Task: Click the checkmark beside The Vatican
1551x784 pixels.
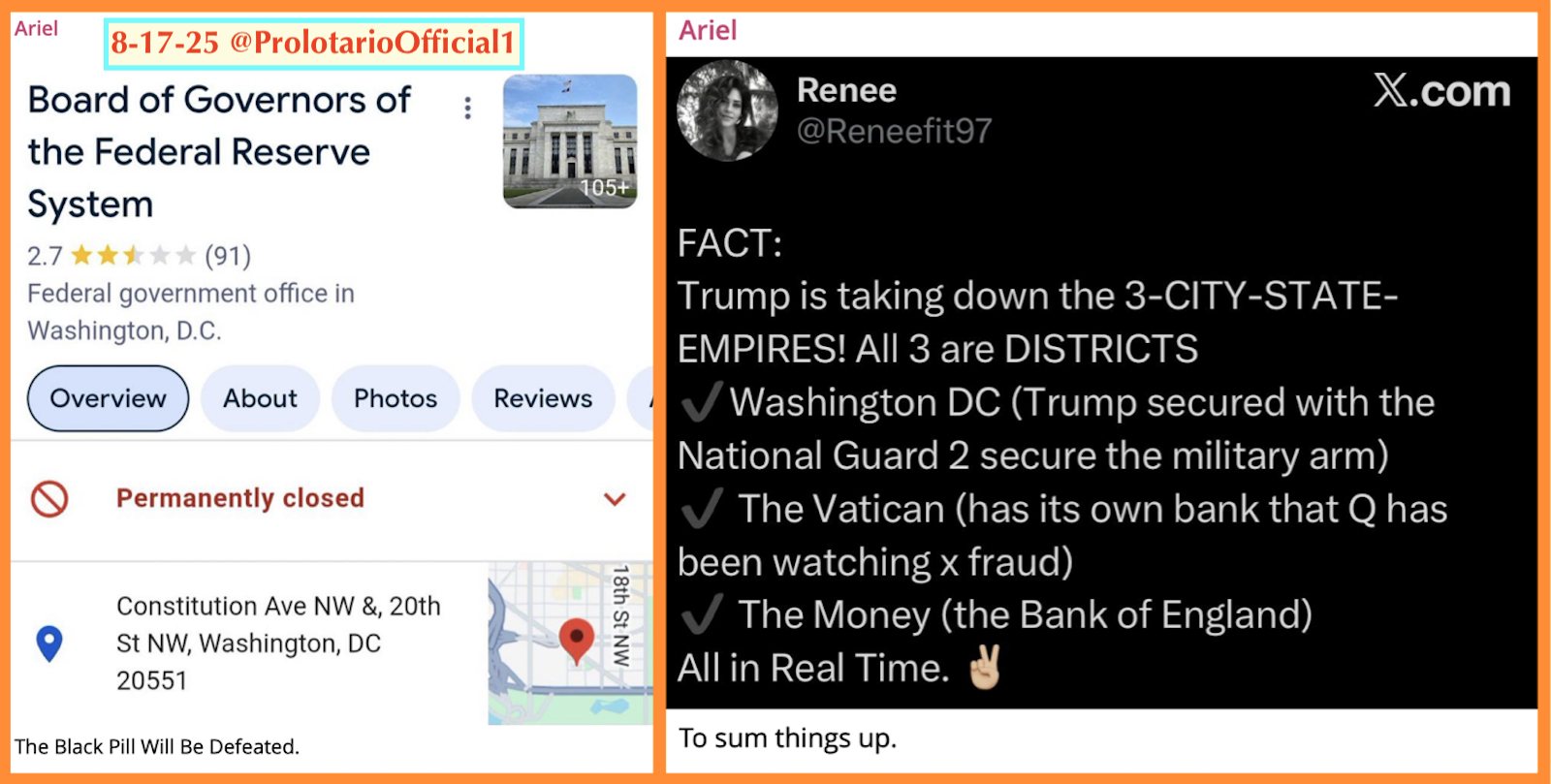Action: 702,508
